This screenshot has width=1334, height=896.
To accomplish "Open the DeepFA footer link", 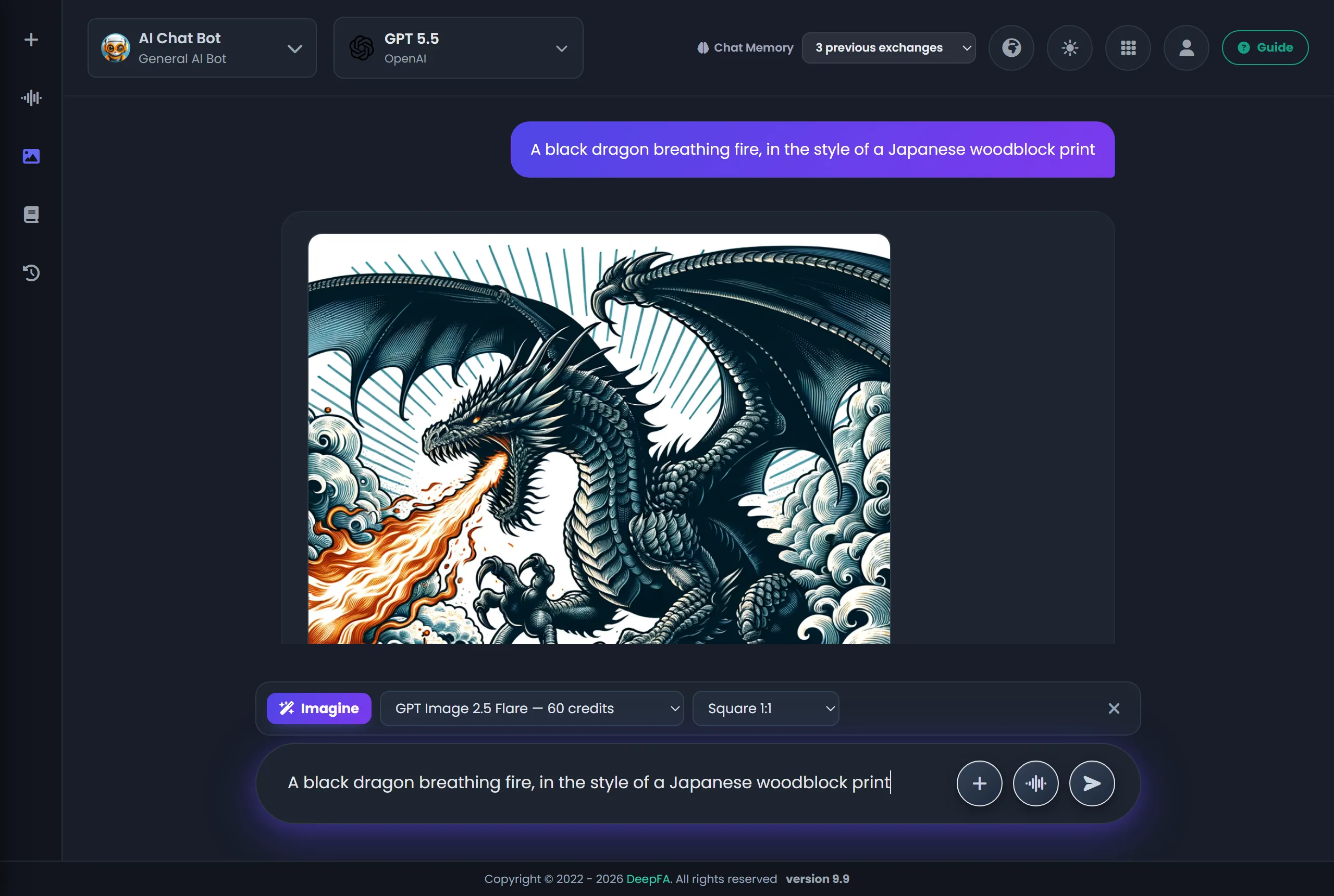I will tap(648, 879).
